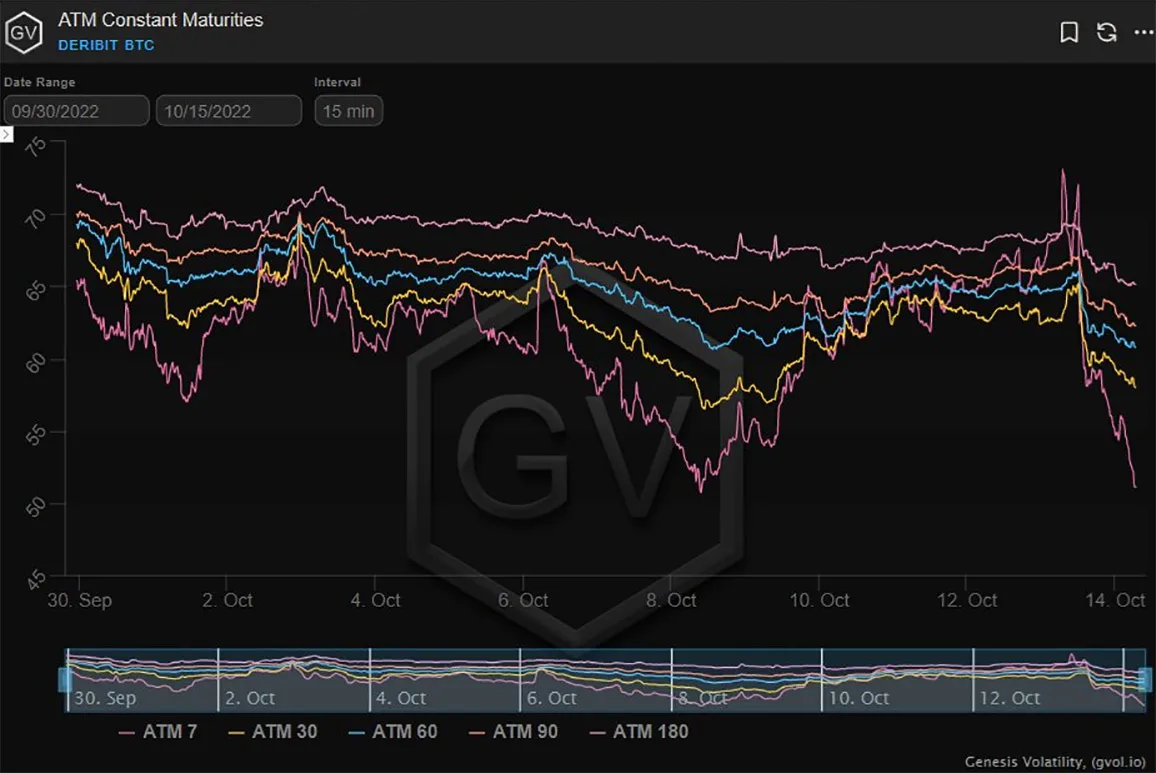This screenshot has height=773, width=1156.
Task: Bookmark this chart with the bookmark icon
Action: (x=1069, y=32)
